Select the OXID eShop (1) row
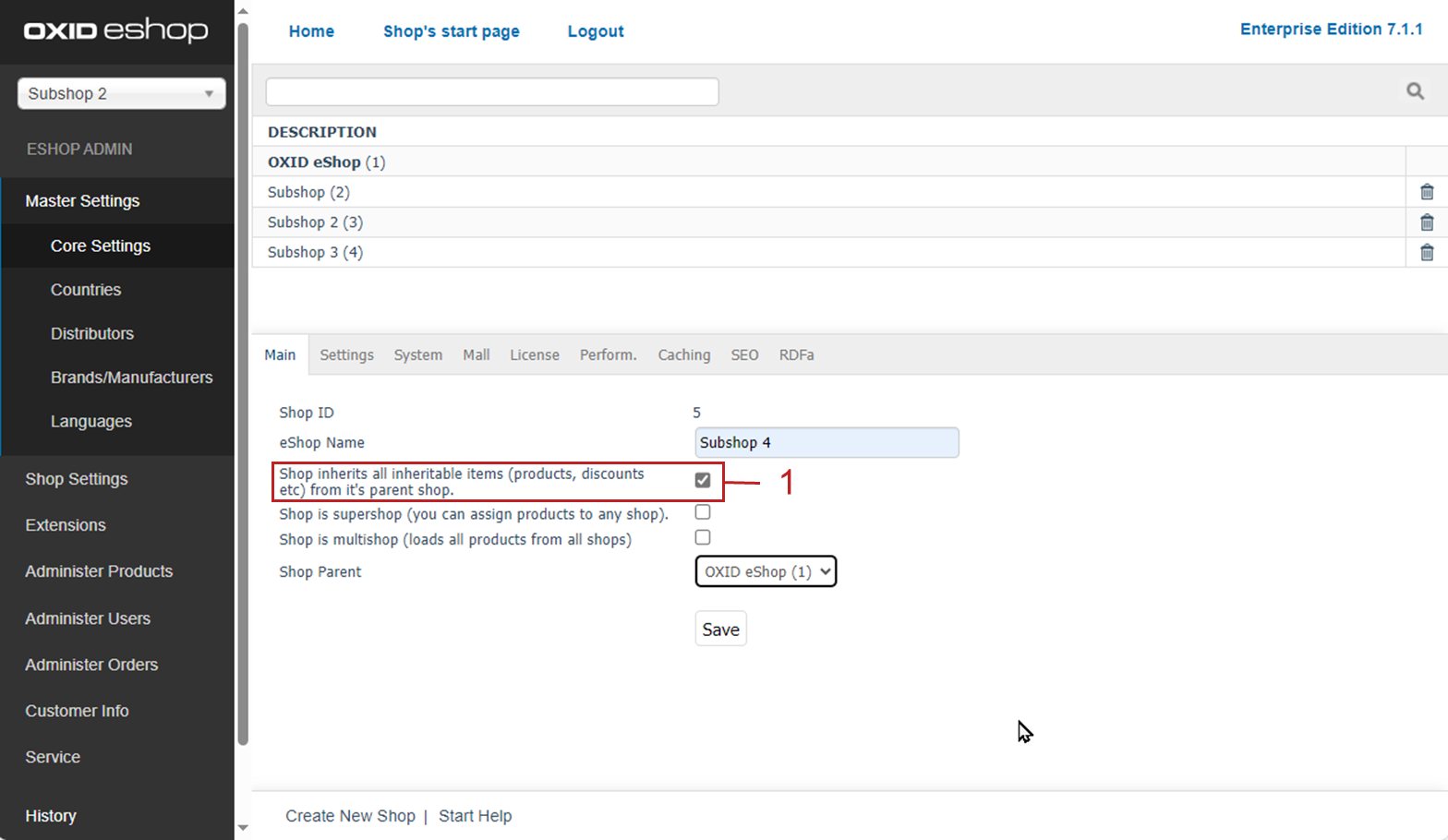1448x840 pixels. click(x=828, y=162)
